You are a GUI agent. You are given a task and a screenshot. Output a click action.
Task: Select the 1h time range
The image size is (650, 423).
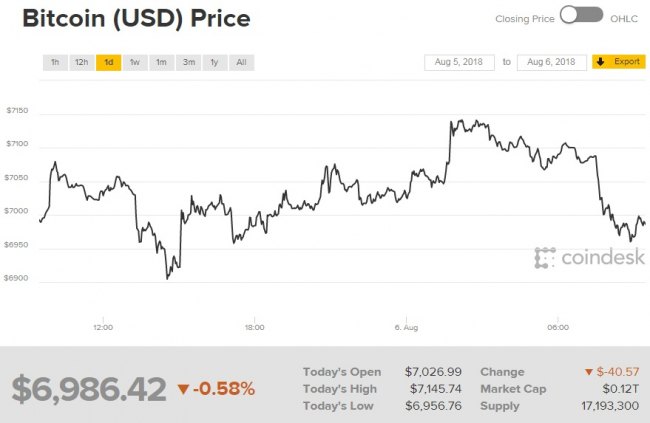55,62
